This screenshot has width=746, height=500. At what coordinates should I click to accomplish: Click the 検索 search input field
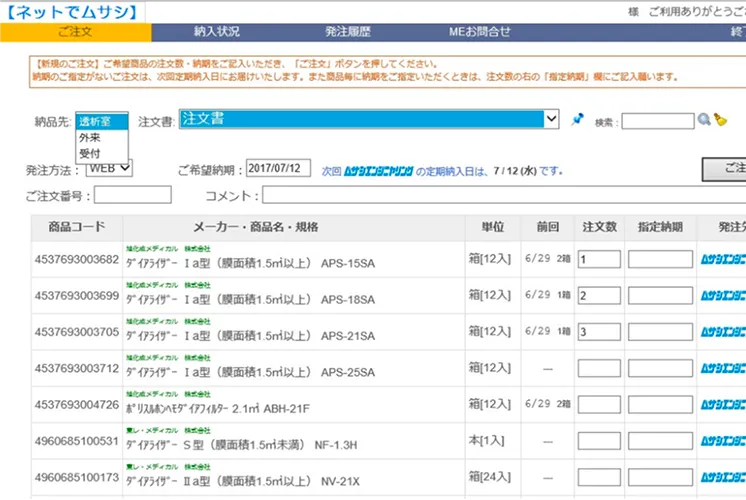(658, 121)
